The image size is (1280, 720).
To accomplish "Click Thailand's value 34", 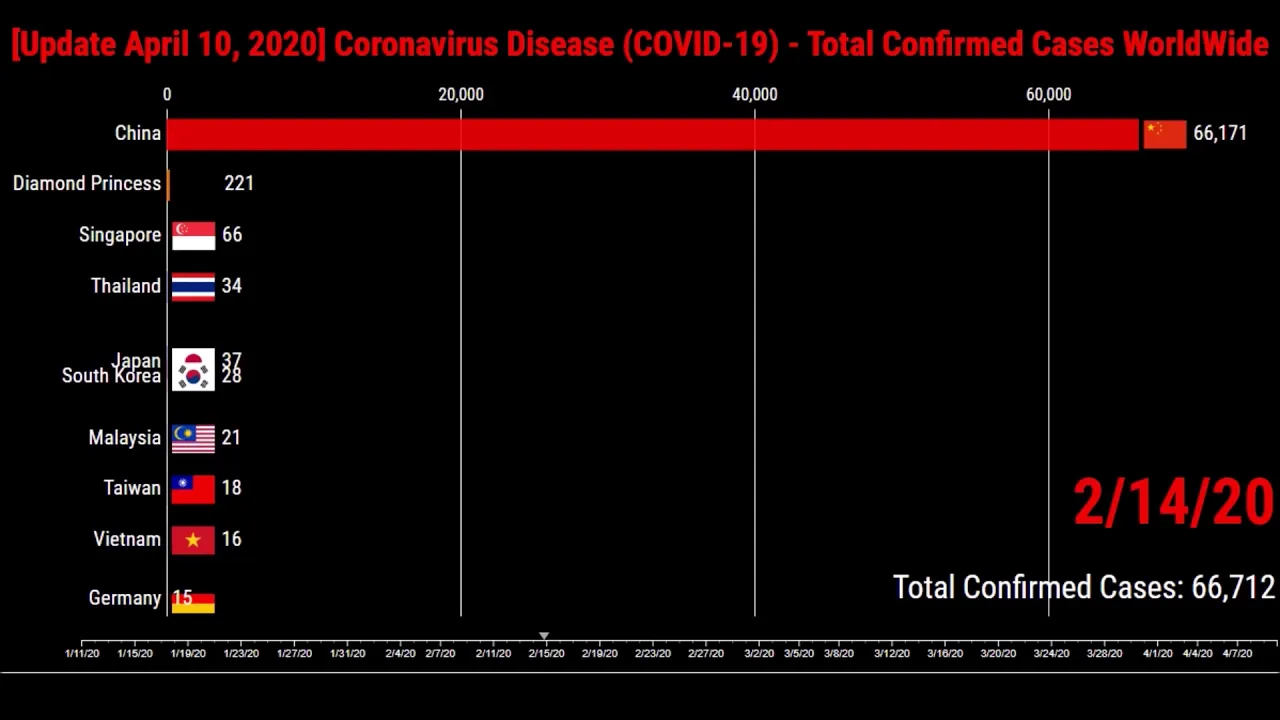I will tap(232, 286).
